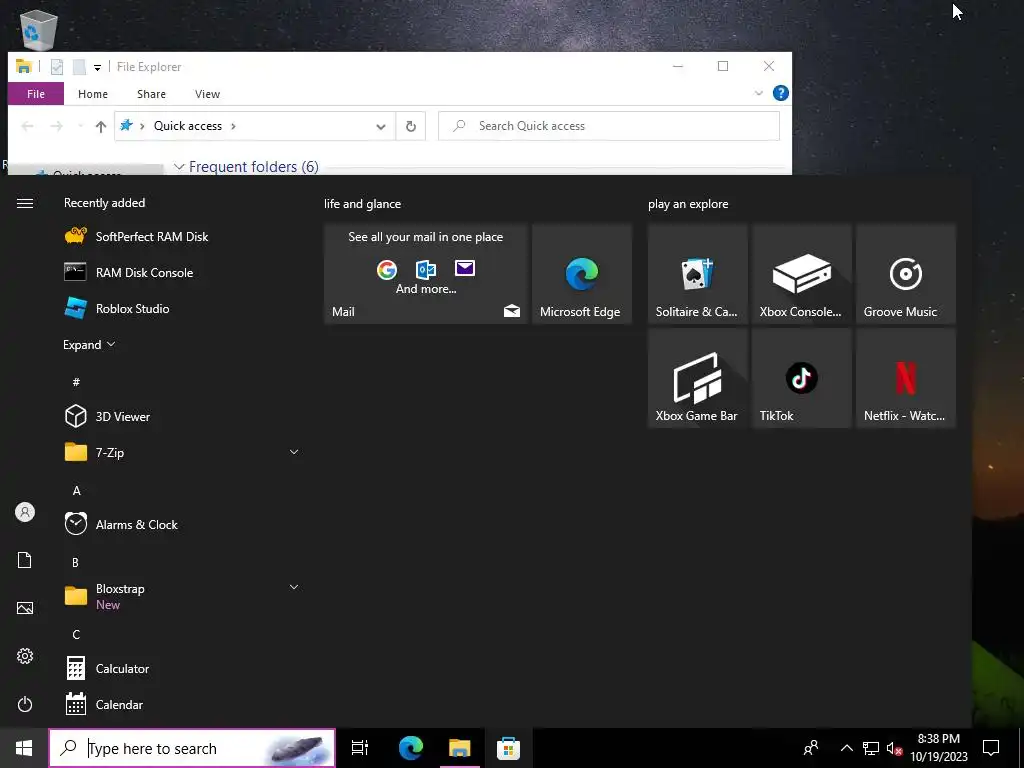Click File Explorer taskbar icon
1024x768 pixels.
pyautogui.click(x=460, y=748)
